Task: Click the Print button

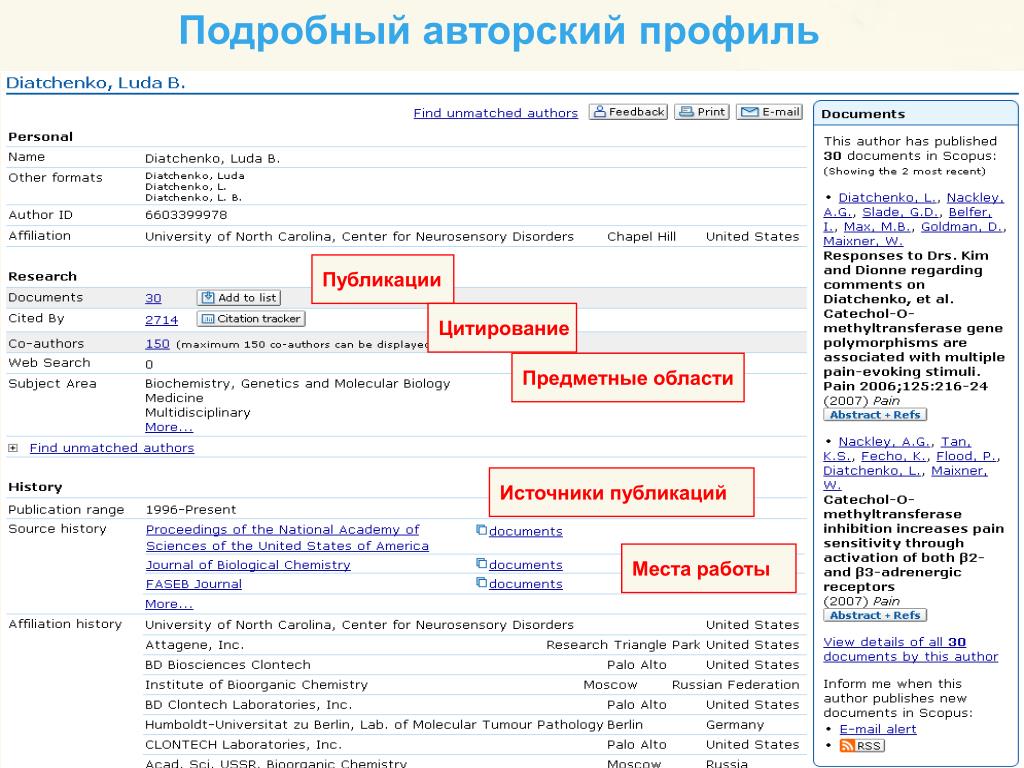Action: pyautogui.click(x=702, y=112)
